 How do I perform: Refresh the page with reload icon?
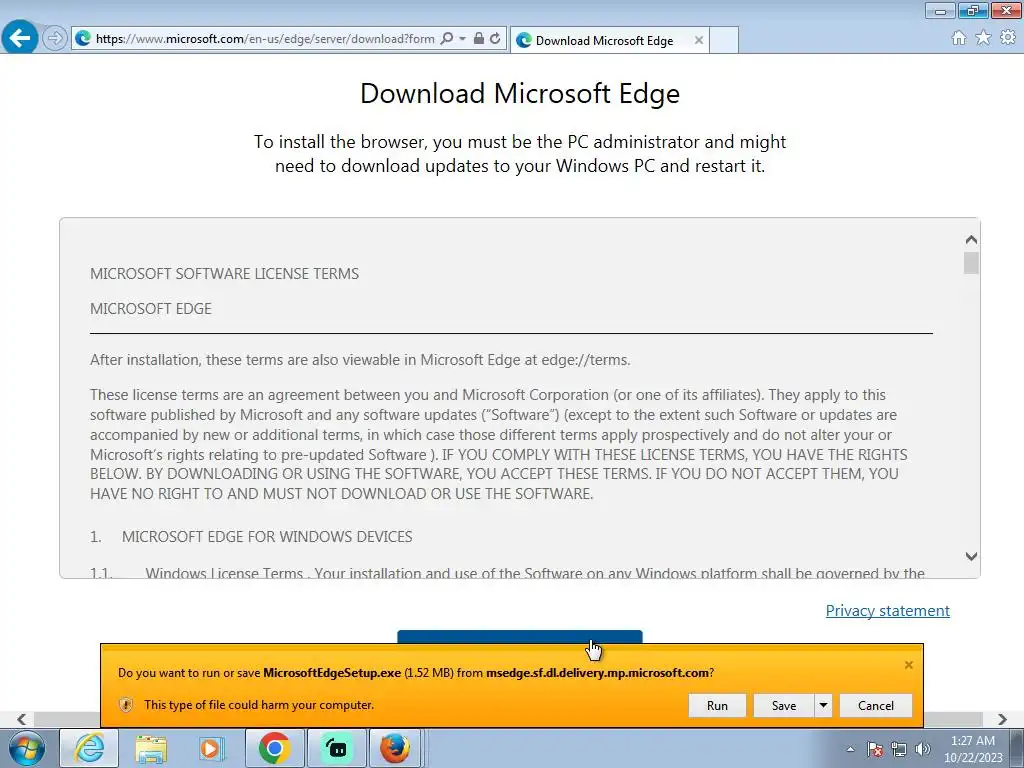tap(496, 39)
